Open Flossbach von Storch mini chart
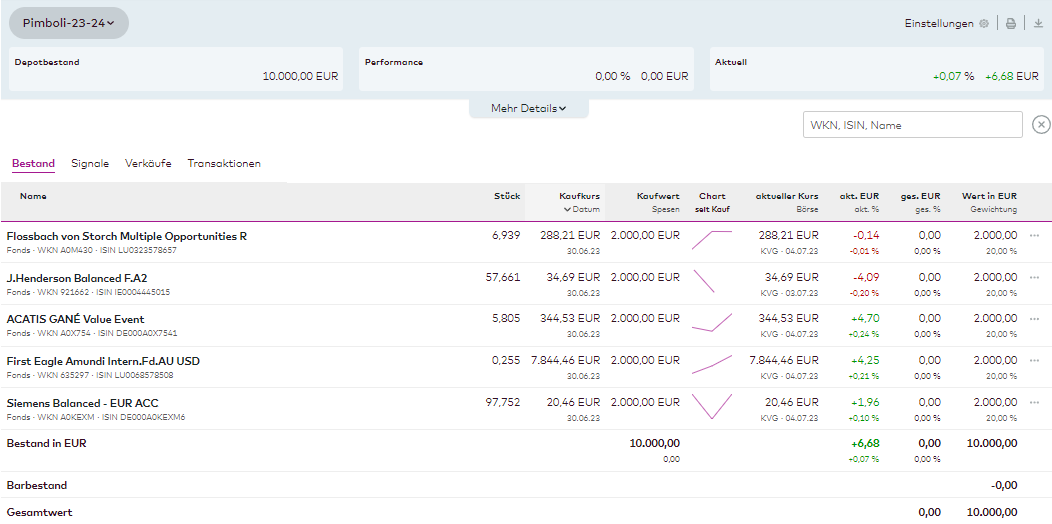Image resolution: width=1052 pixels, height=524 pixels. click(x=712, y=240)
